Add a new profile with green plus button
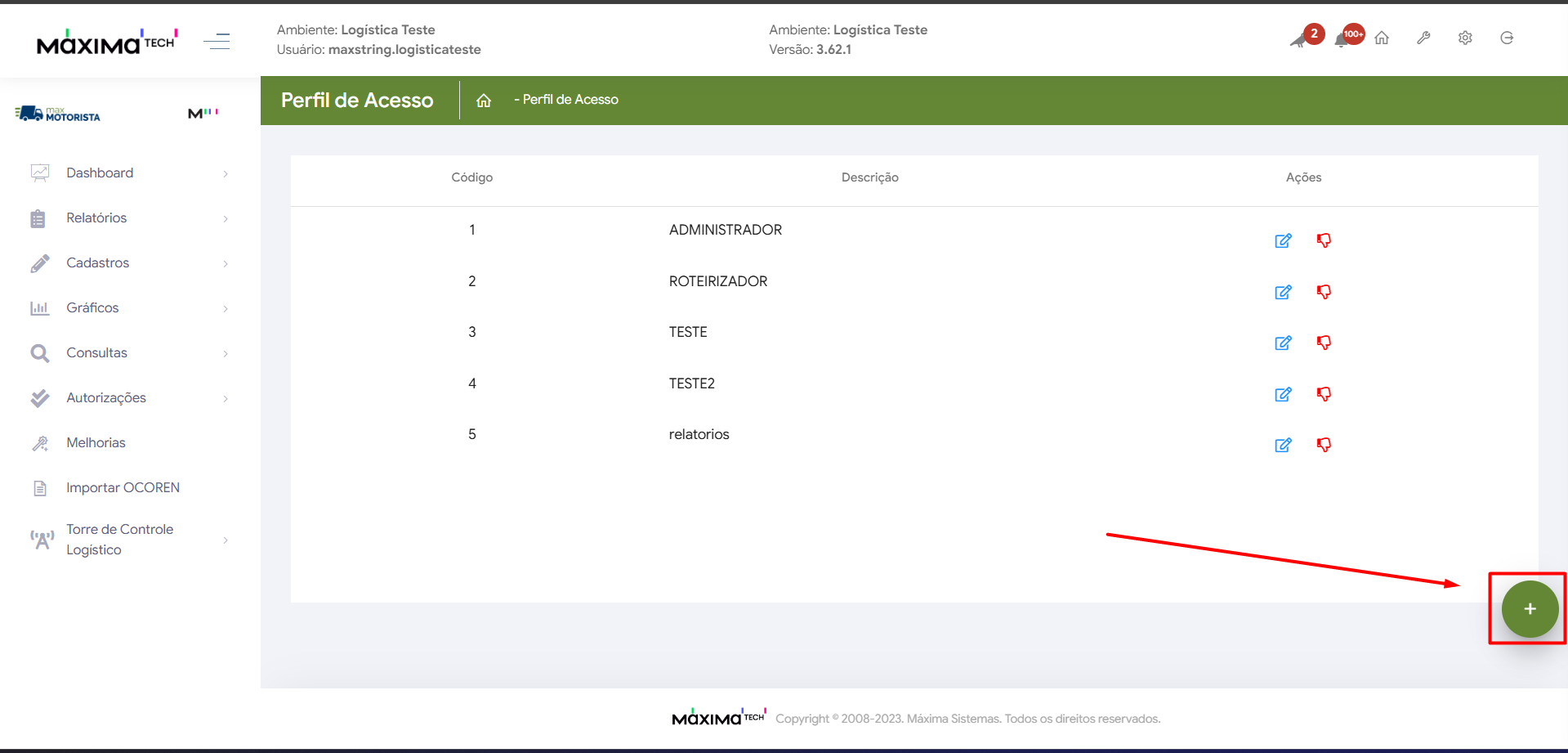 pyautogui.click(x=1530, y=609)
